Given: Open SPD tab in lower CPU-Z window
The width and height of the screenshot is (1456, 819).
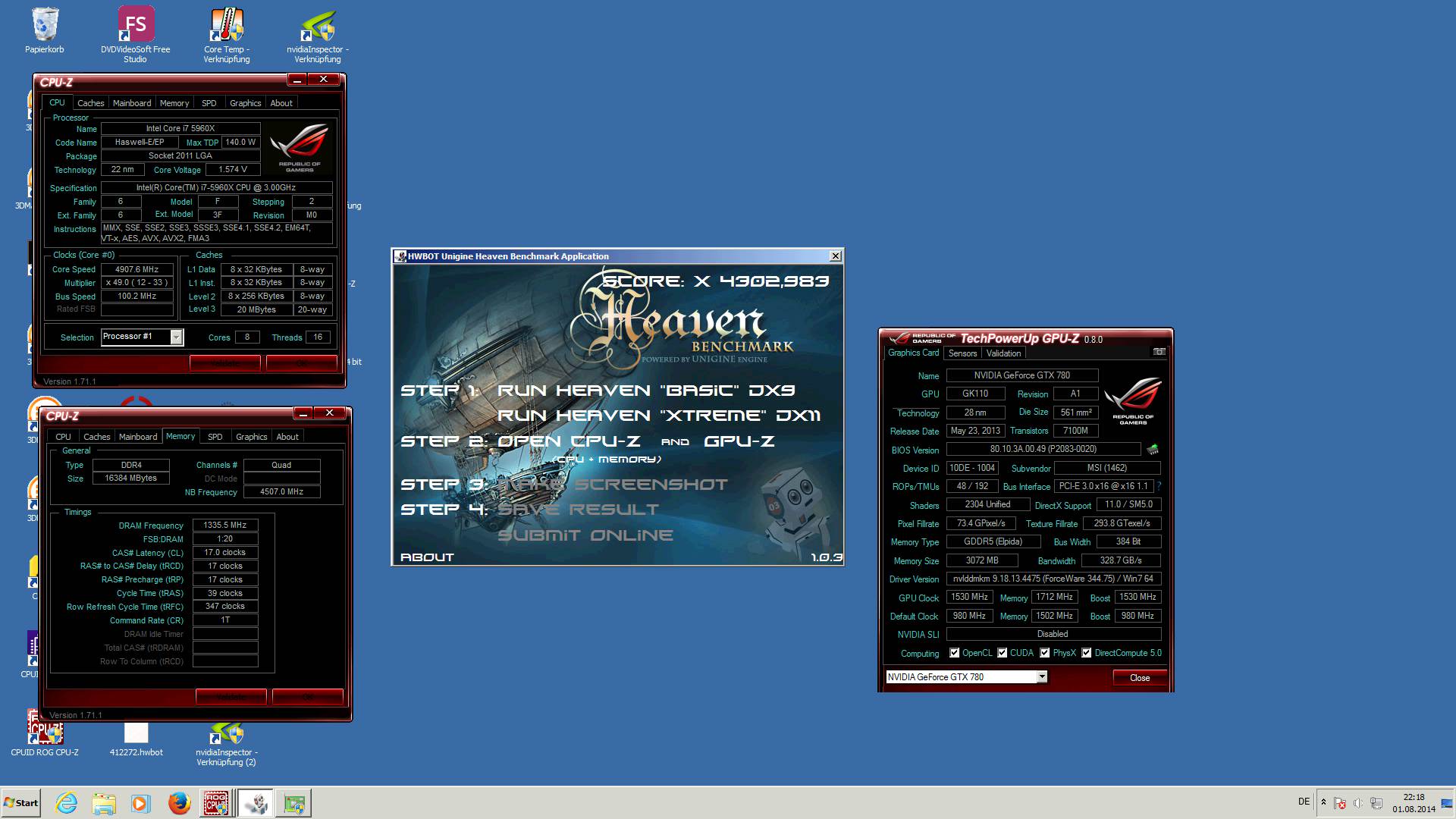Looking at the screenshot, I should (x=215, y=437).
